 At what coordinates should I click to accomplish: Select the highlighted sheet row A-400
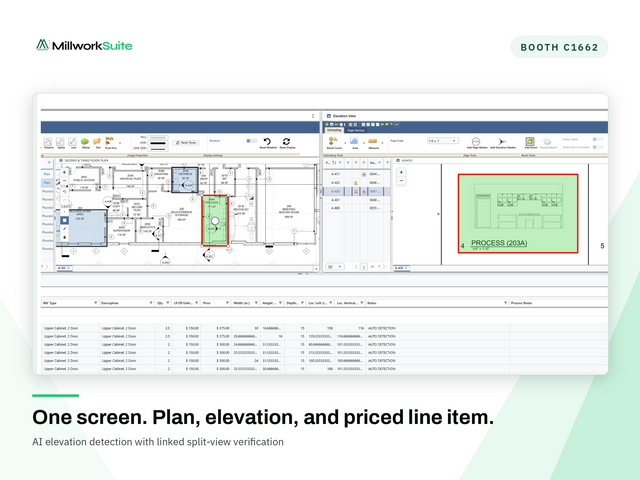tap(357, 191)
